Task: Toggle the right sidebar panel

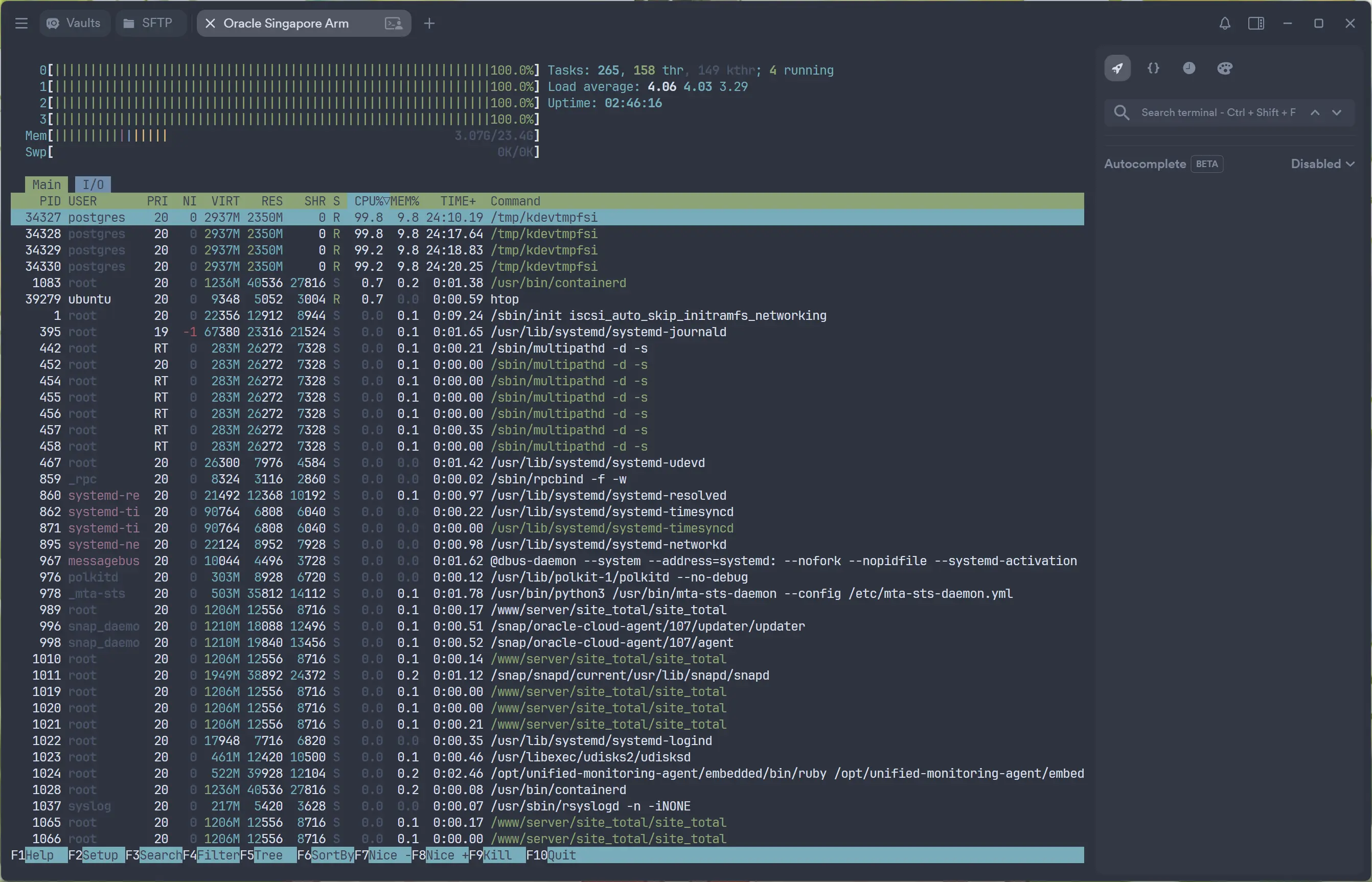Action: [1256, 24]
